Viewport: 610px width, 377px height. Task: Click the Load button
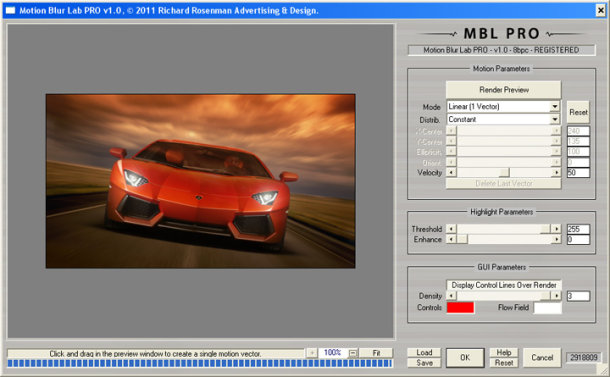click(424, 352)
